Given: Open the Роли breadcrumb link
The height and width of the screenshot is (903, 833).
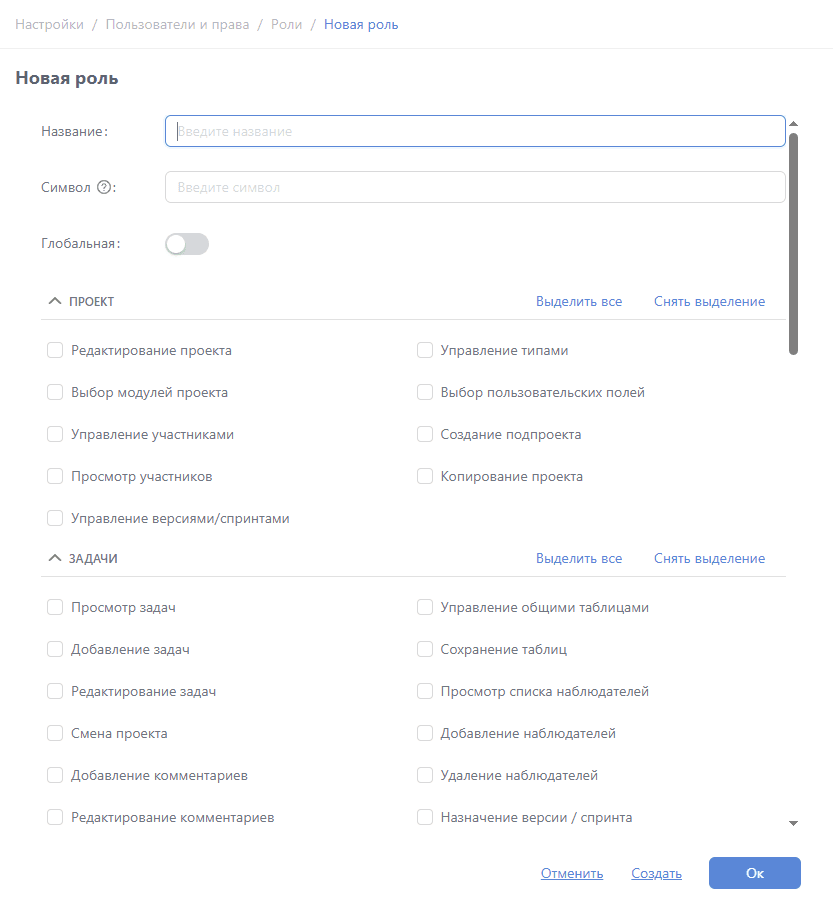Looking at the screenshot, I should (x=286, y=24).
